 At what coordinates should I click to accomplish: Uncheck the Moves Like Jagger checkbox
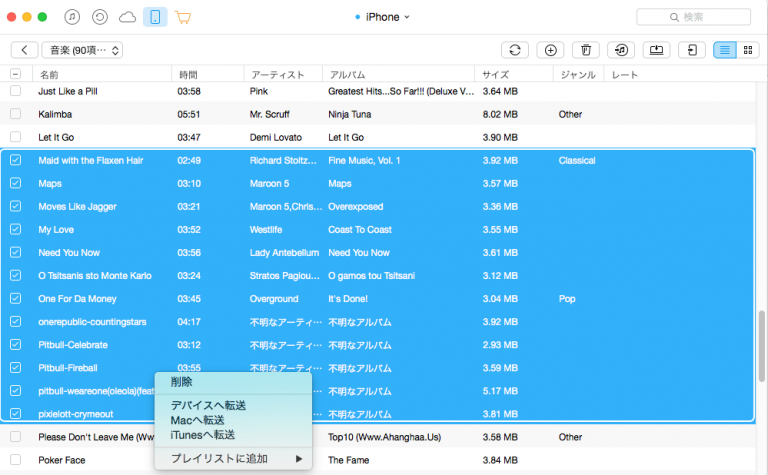click(16, 206)
